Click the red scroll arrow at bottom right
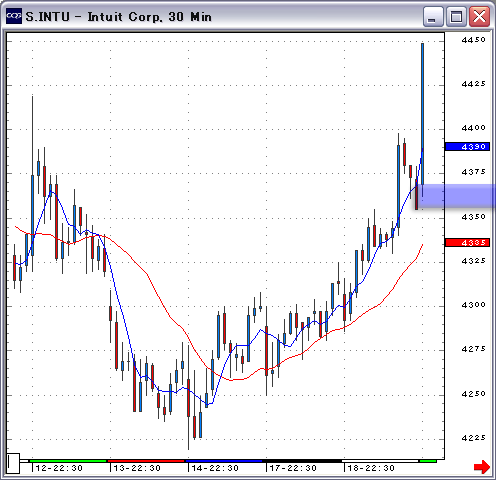 point(482,467)
